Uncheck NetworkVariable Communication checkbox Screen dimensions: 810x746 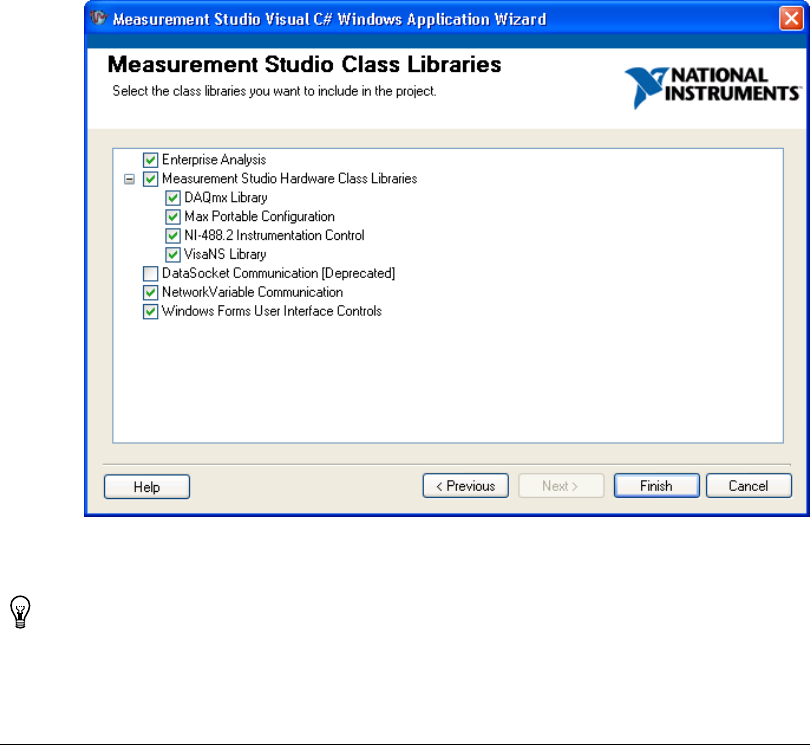pyautogui.click(x=150, y=293)
